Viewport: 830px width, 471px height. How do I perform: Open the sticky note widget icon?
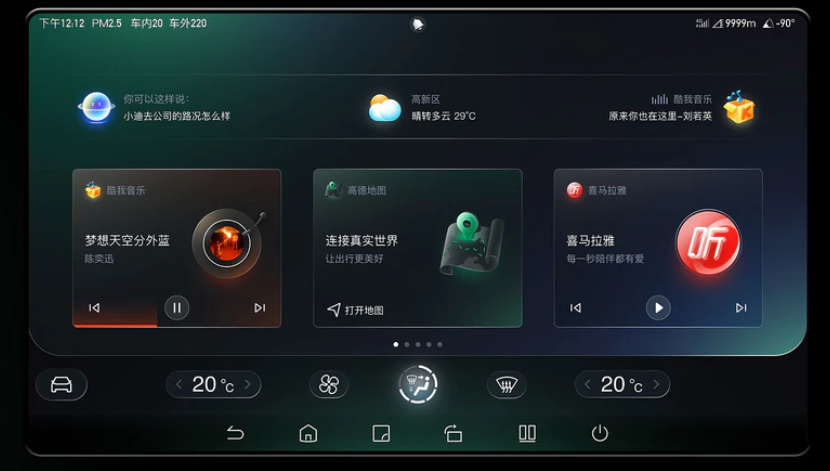click(x=381, y=433)
